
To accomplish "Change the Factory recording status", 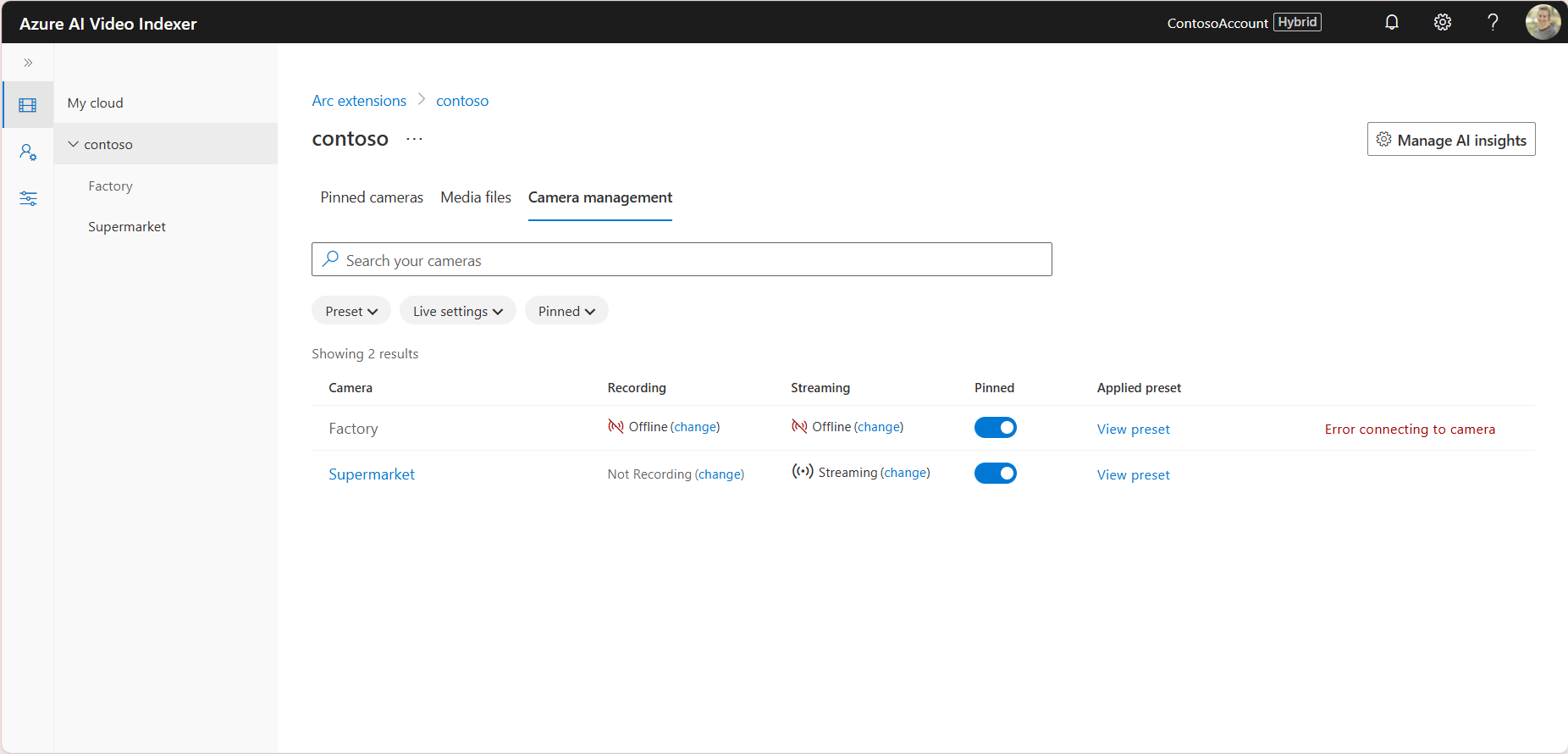I will pos(696,427).
